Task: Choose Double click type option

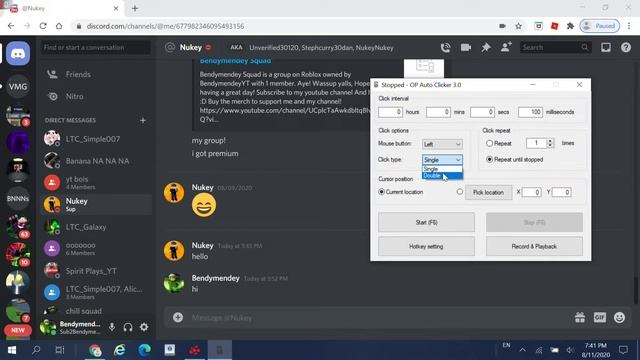Action: [442, 176]
